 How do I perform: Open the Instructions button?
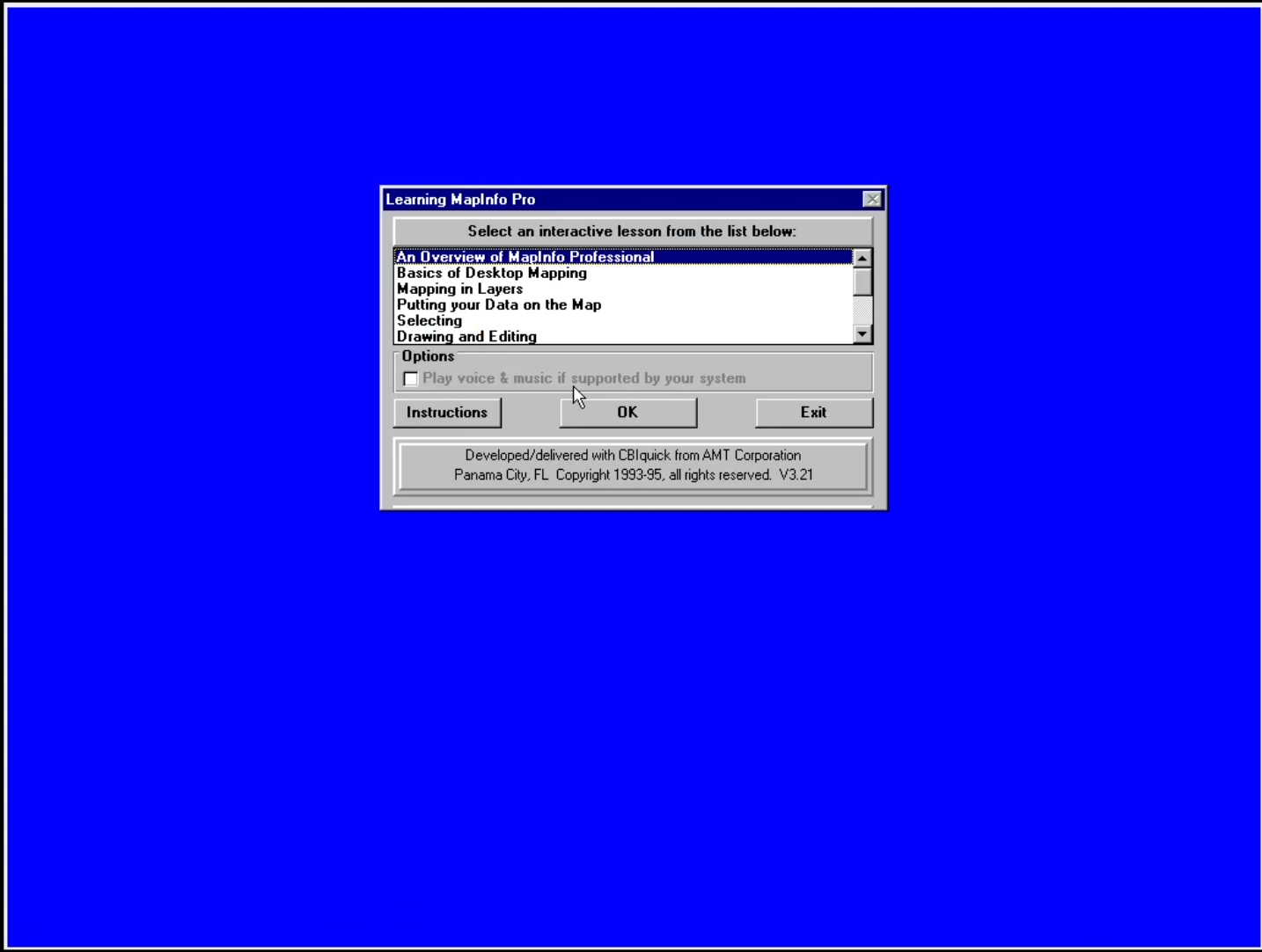(x=447, y=413)
